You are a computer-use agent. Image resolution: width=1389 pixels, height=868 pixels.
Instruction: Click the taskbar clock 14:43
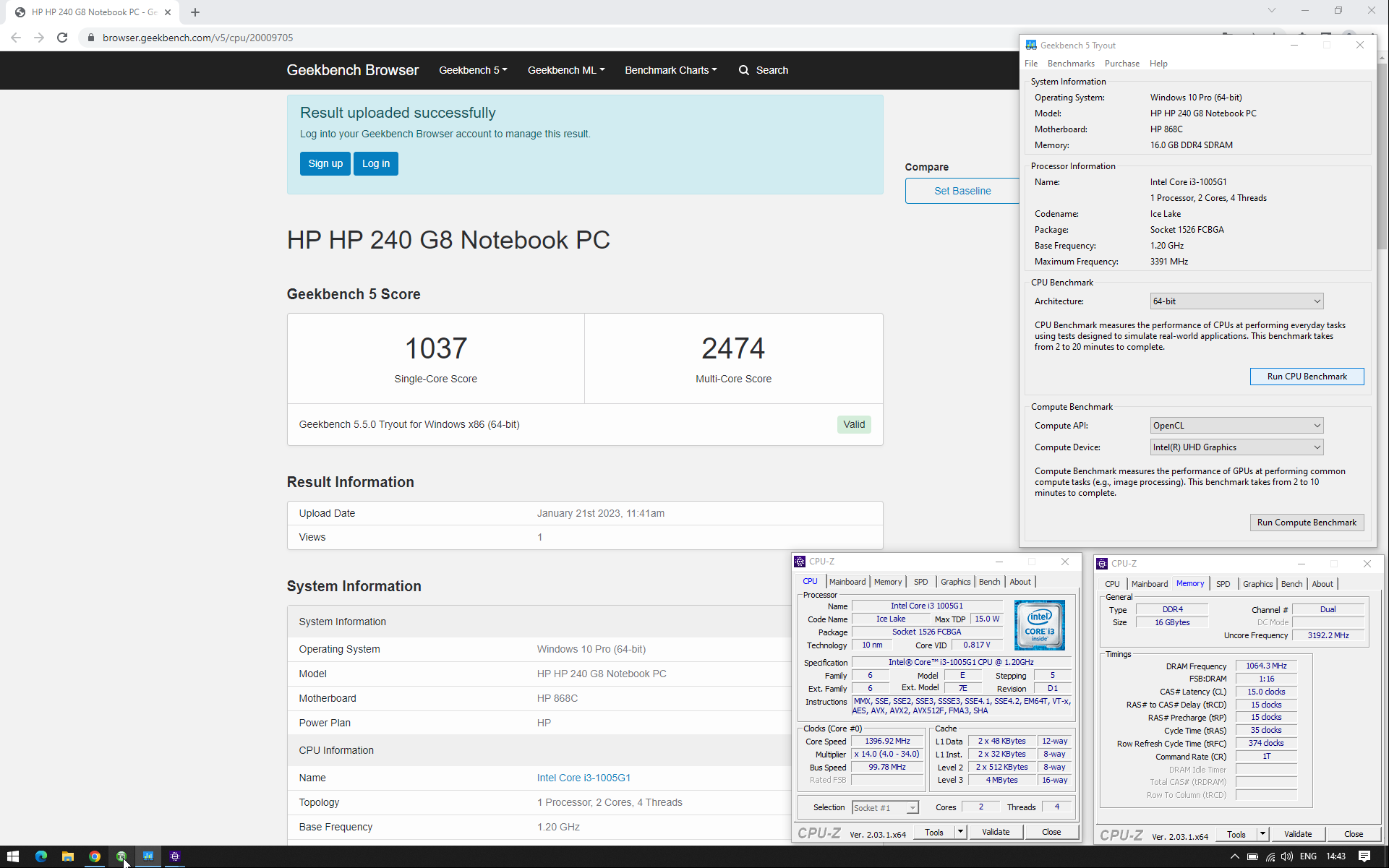coord(1335,856)
